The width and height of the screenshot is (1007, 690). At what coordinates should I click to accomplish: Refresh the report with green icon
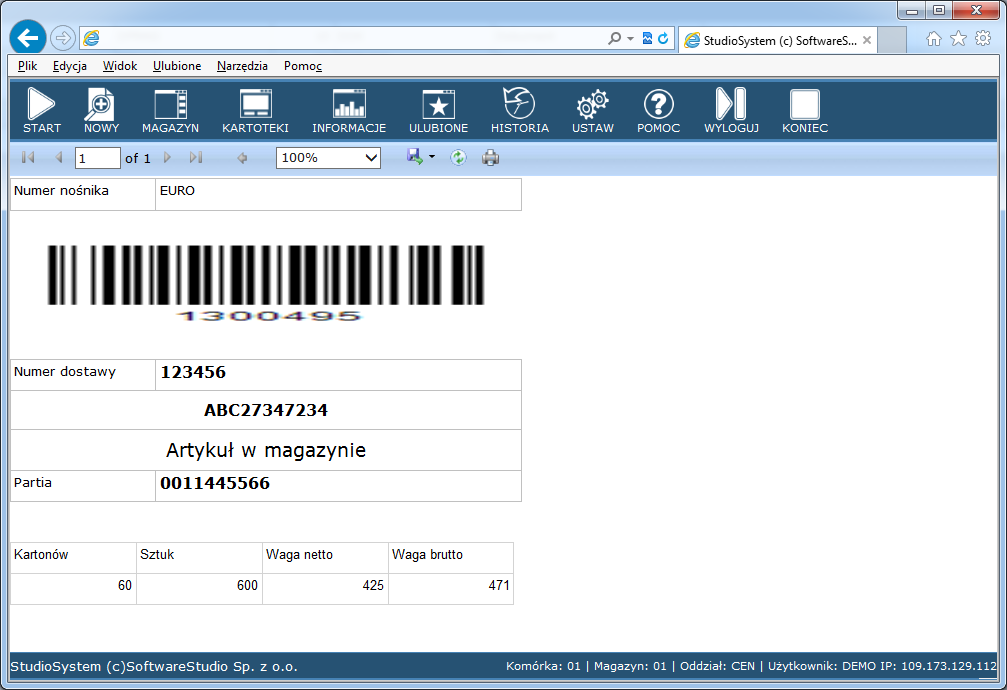click(x=458, y=157)
